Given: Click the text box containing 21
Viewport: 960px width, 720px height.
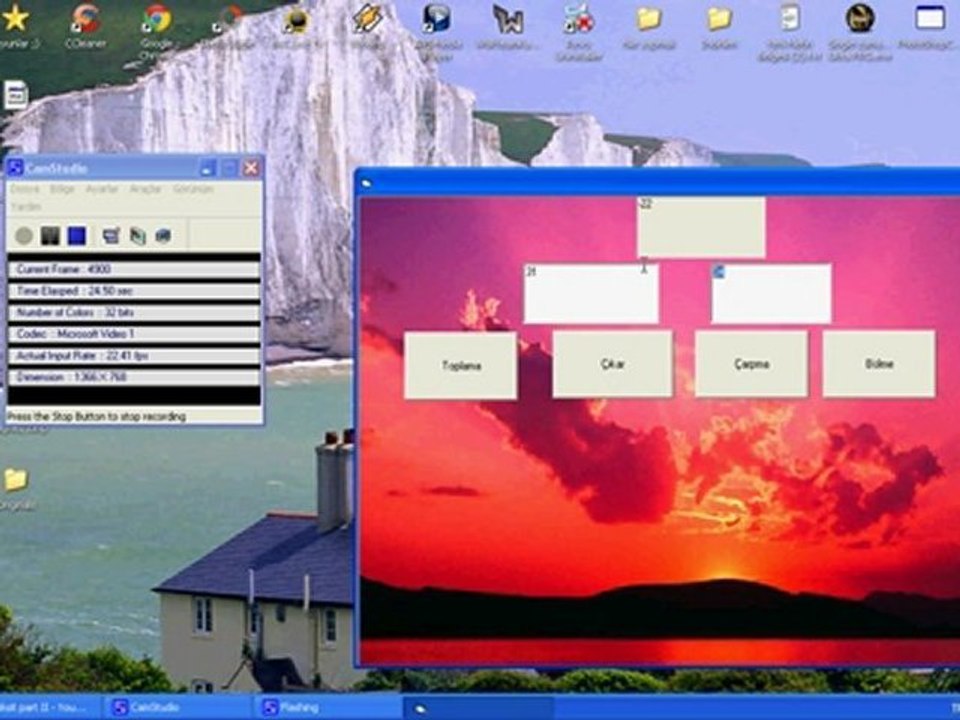Looking at the screenshot, I should (x=591, y=294).
